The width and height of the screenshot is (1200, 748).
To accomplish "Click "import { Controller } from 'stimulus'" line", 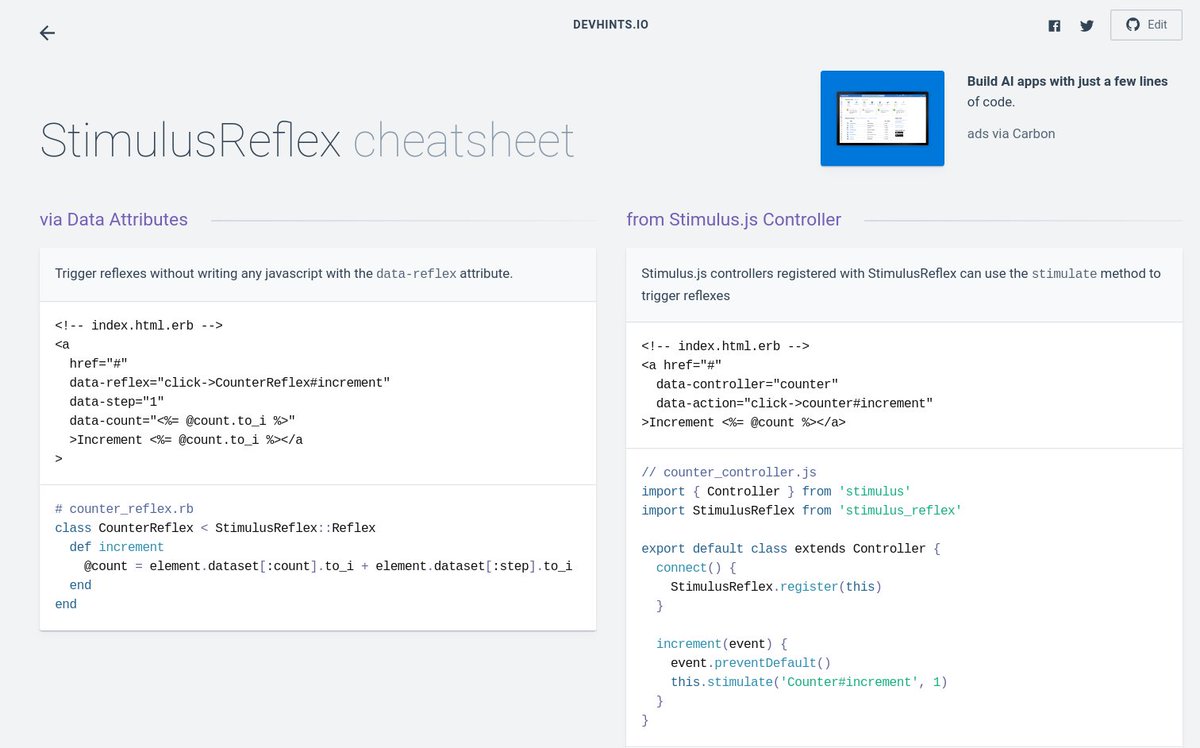I will point(776,491).
